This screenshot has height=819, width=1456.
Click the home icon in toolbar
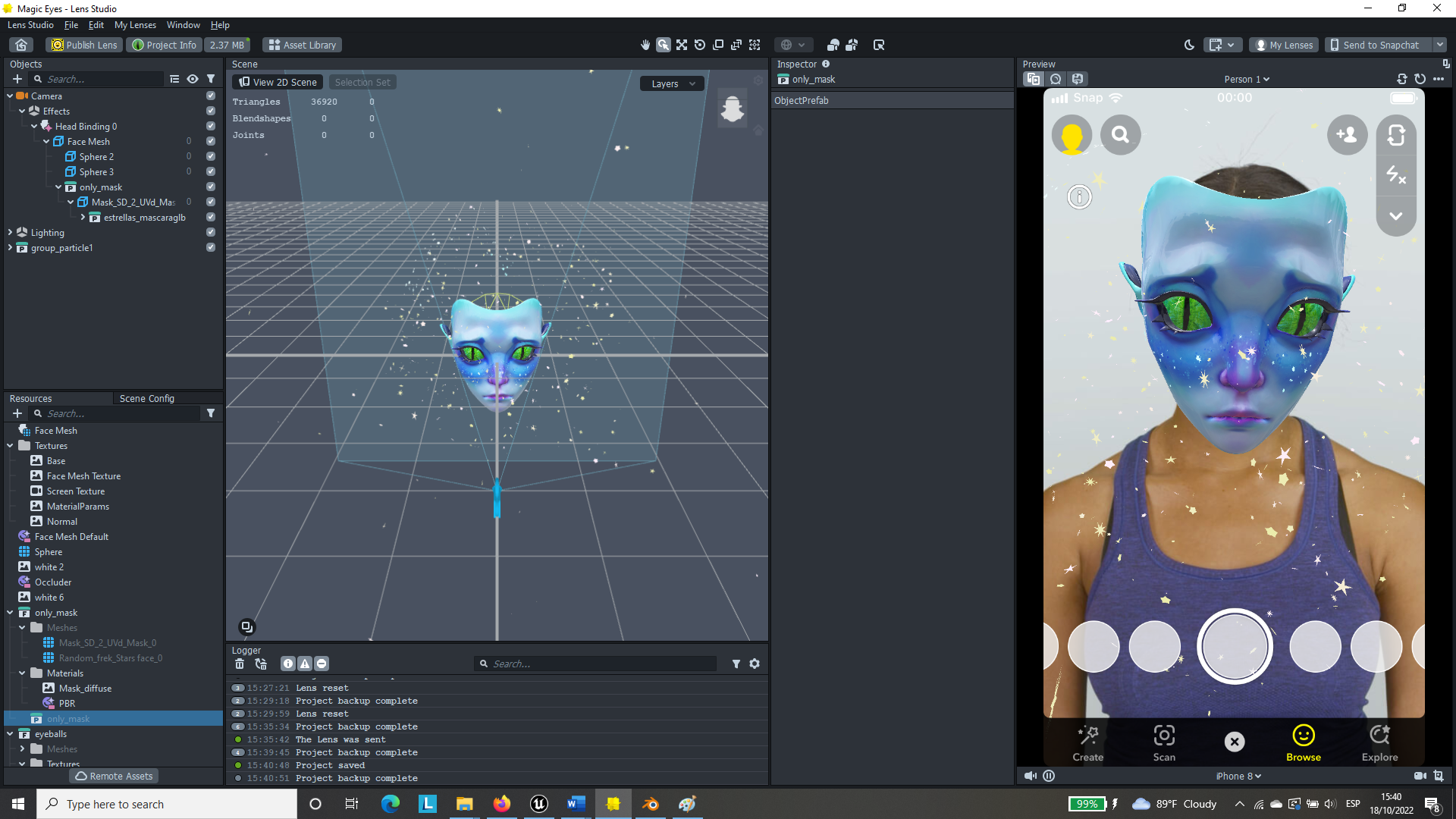click(22, 45)
